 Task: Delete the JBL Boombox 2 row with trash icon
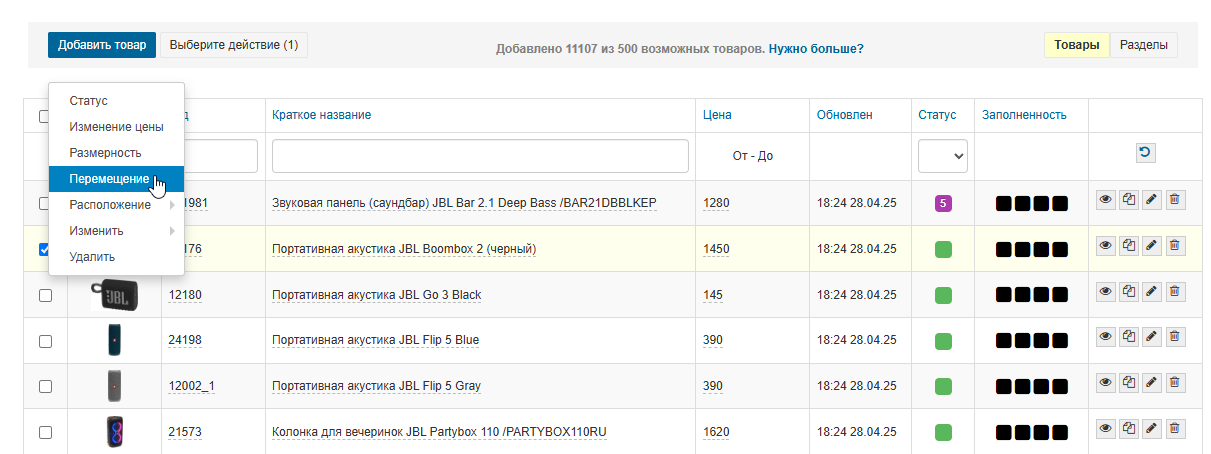(x=1175, y=245)
